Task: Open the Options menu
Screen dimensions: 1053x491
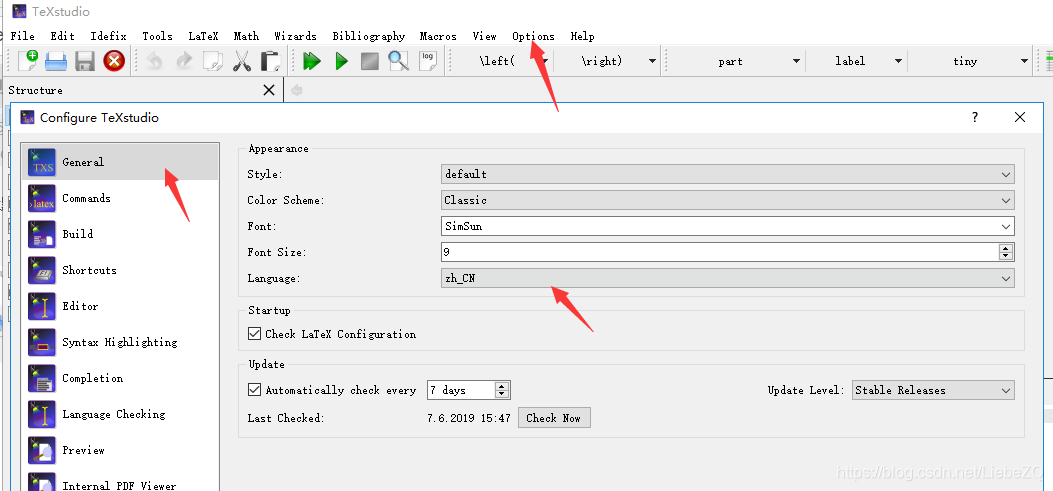Action: point(533,36)
